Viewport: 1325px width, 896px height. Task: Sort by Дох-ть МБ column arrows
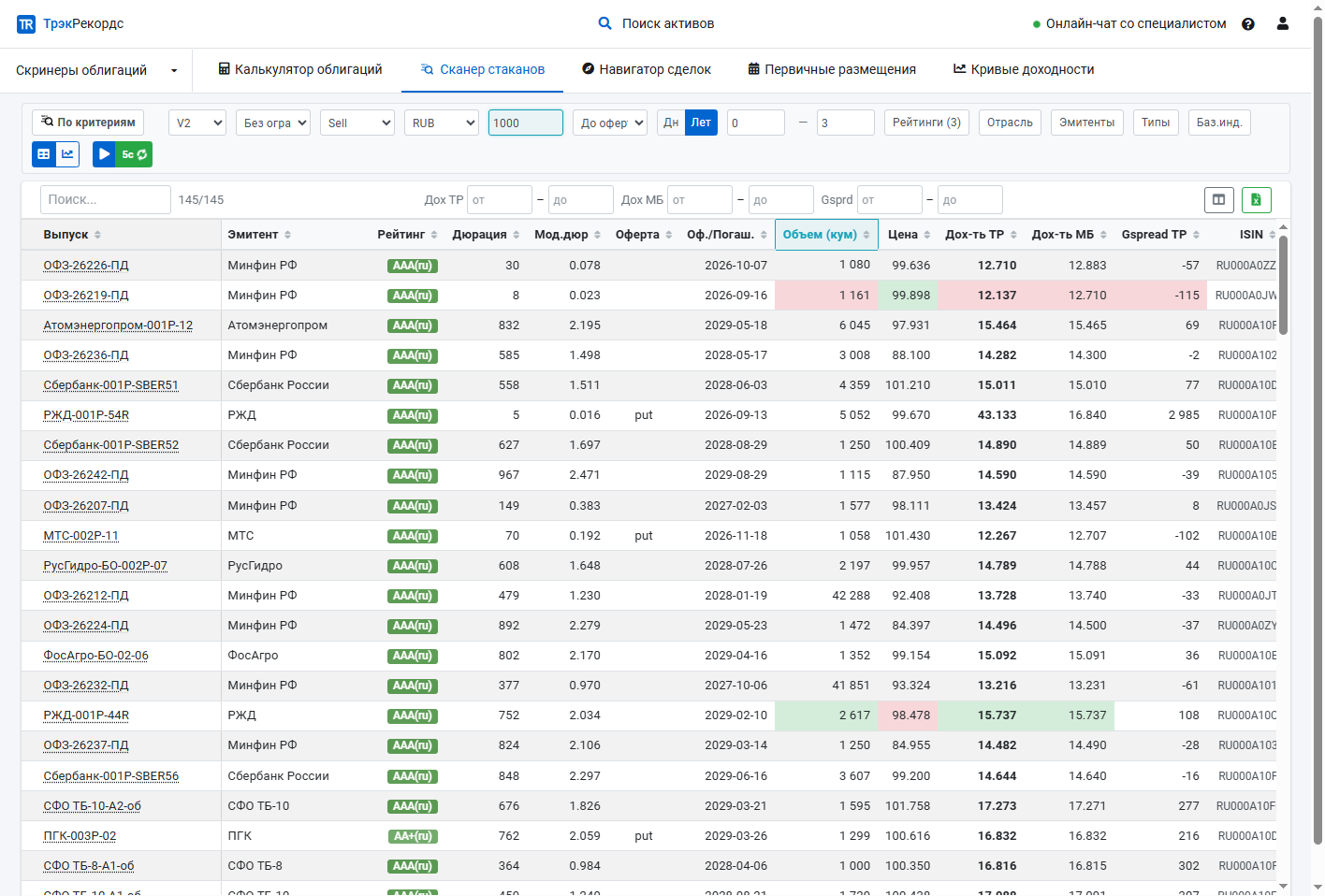click(x=1103, y=235)
